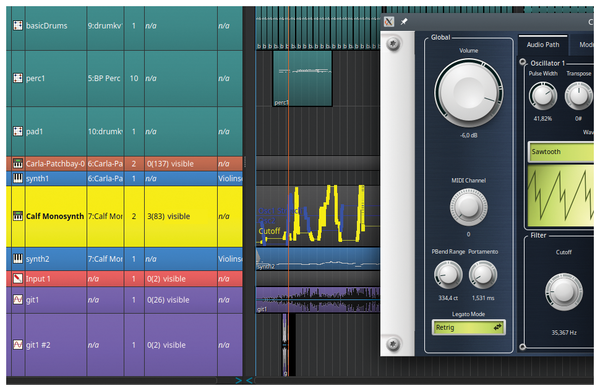Click the top rack screw on plugin panel

pos(393,44)
